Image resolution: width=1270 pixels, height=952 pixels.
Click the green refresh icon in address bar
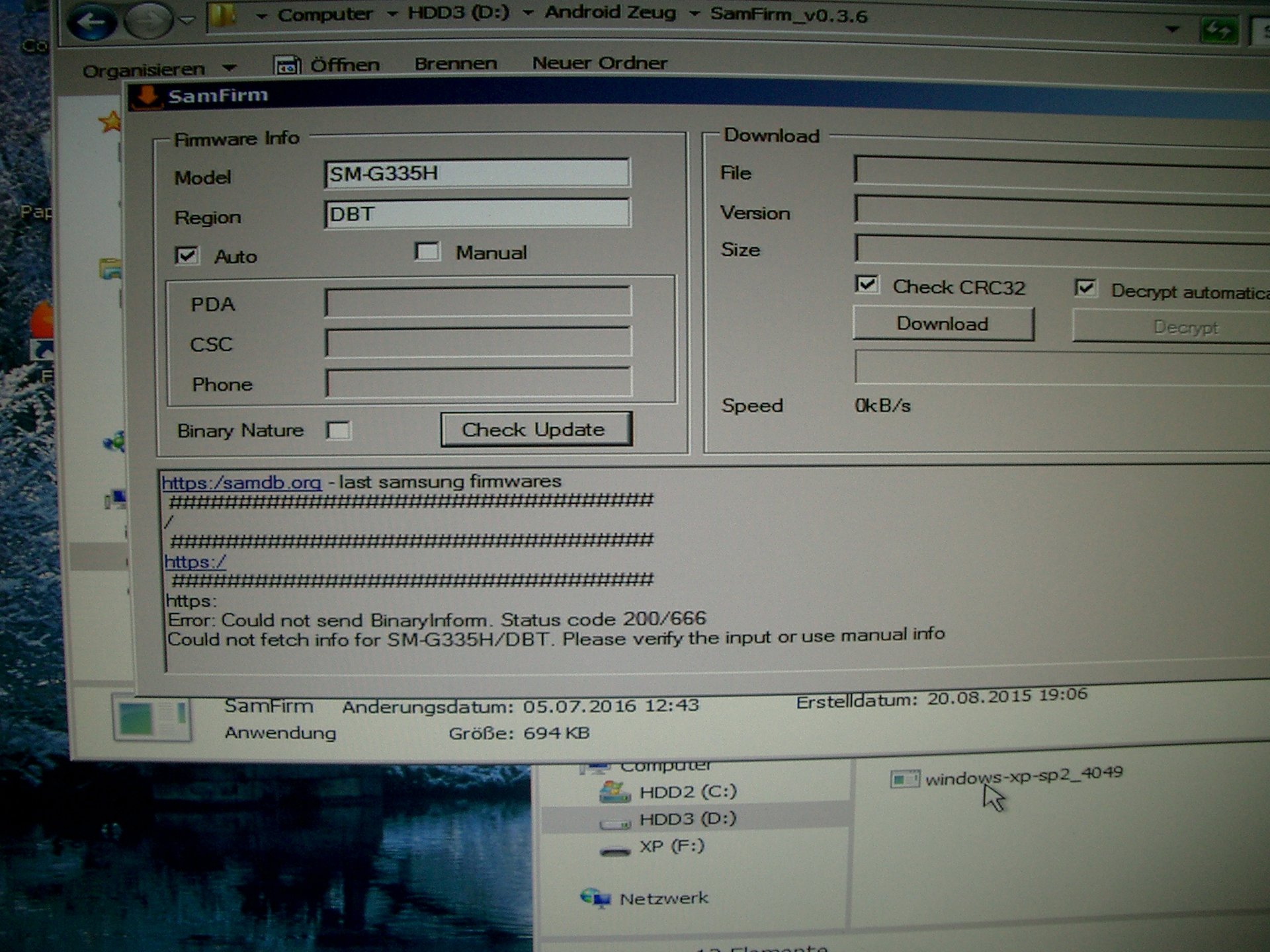[x=1218, y=29]
